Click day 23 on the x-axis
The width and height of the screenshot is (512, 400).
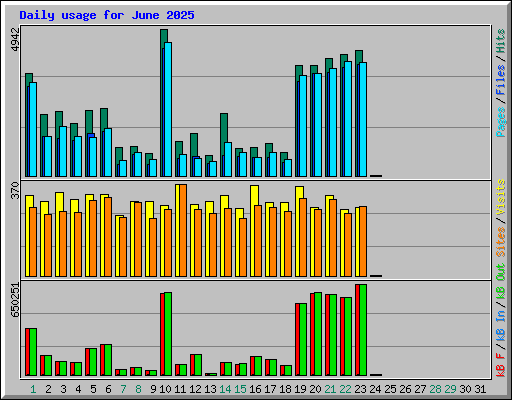point(360,389)
